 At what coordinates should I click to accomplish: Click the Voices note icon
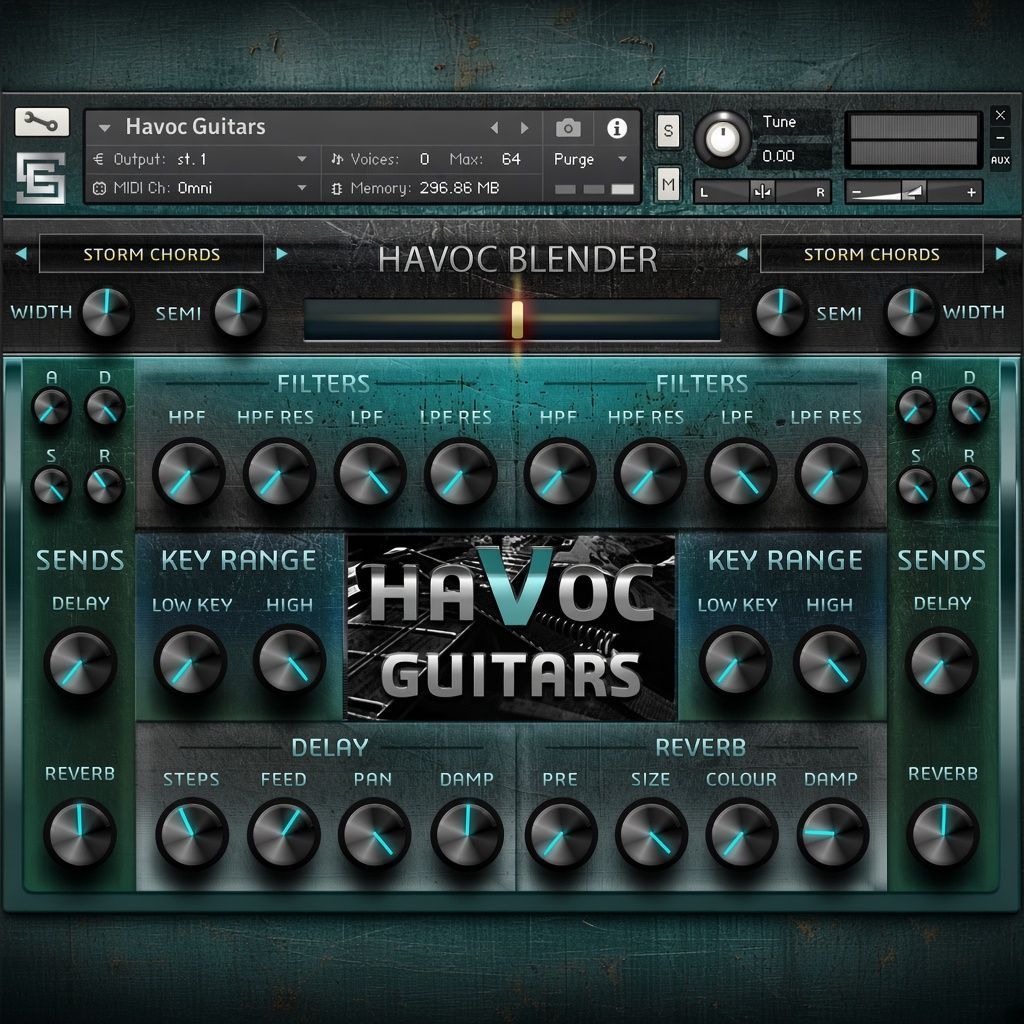tap(337, 159)
